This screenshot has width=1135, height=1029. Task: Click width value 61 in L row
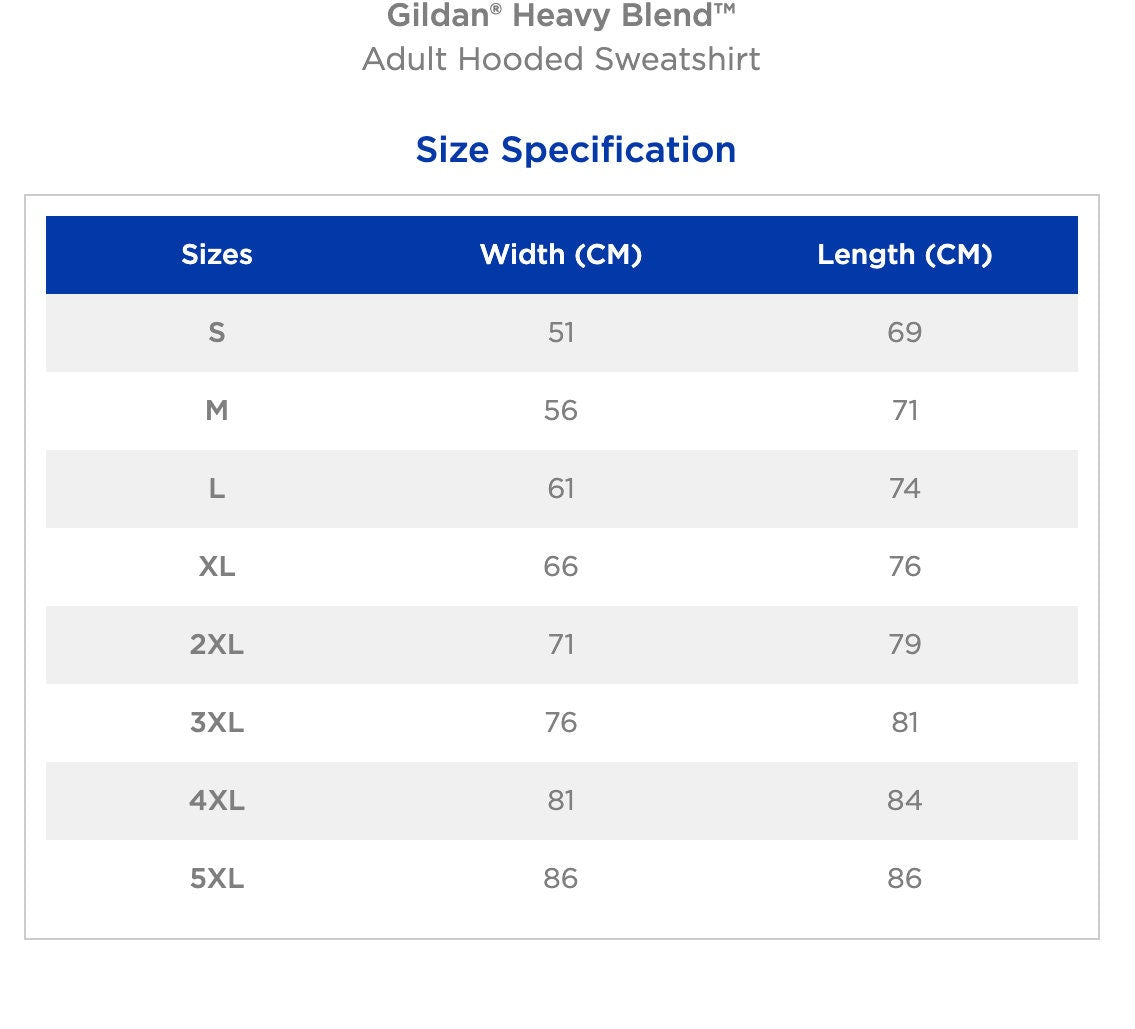pyautogui.click(x=561, y=489)
